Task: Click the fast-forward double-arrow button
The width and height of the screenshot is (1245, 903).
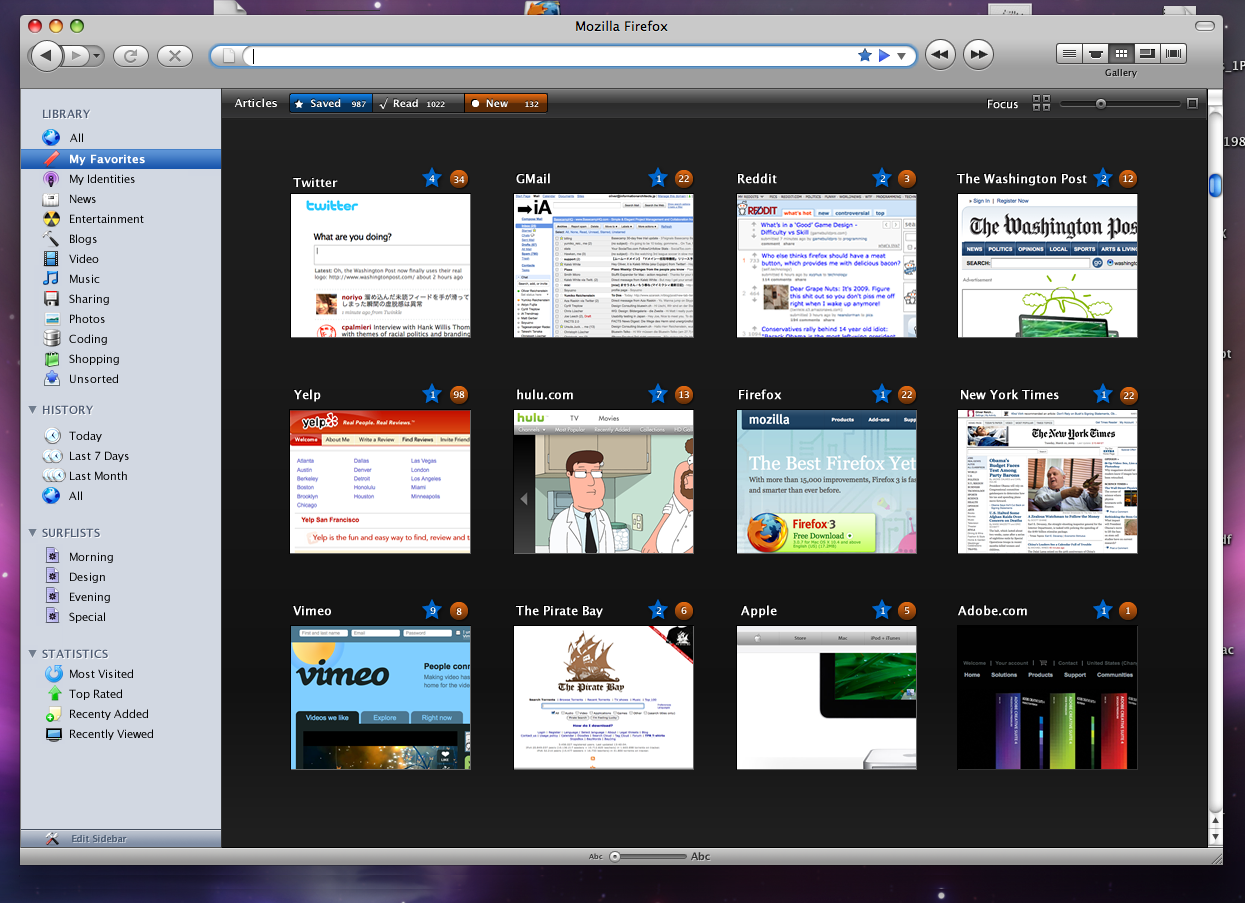Action: (978, 55)
